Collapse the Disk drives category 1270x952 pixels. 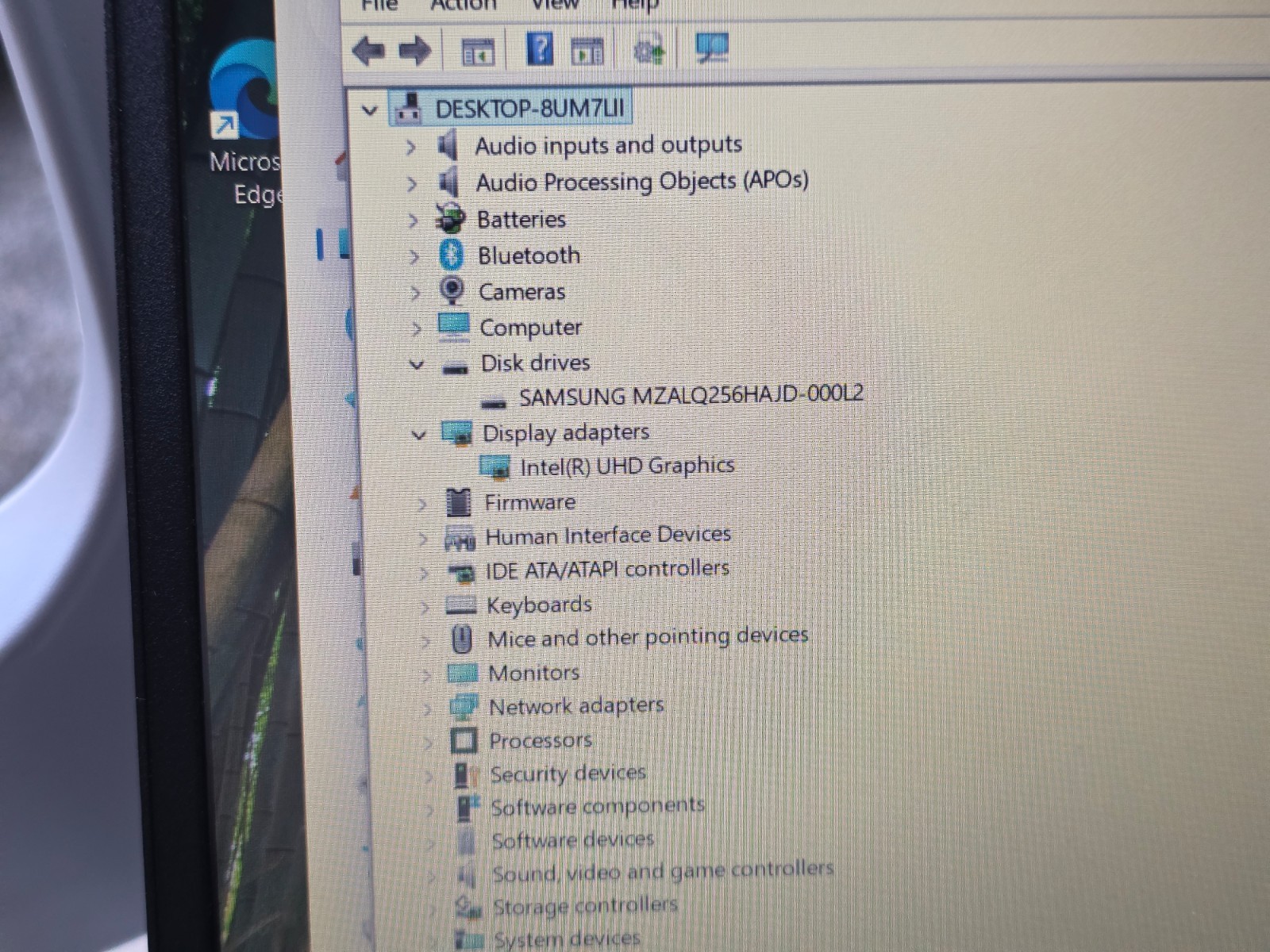(x=417, y=364)
